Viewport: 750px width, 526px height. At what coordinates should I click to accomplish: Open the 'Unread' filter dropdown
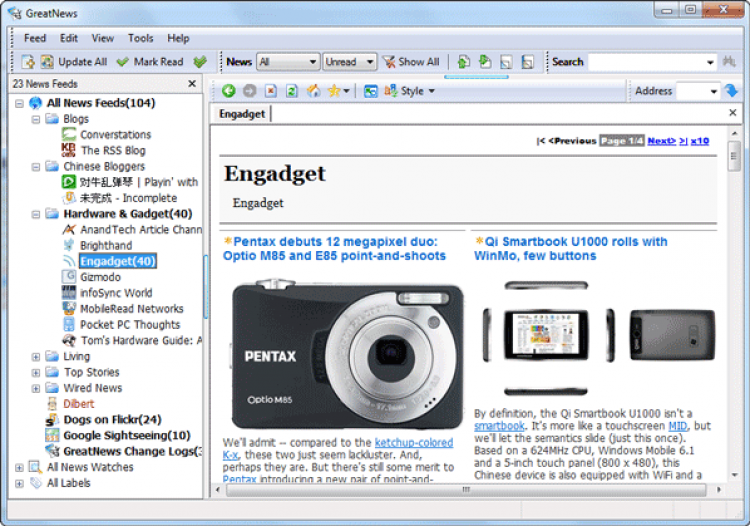(x=349, y=62)
